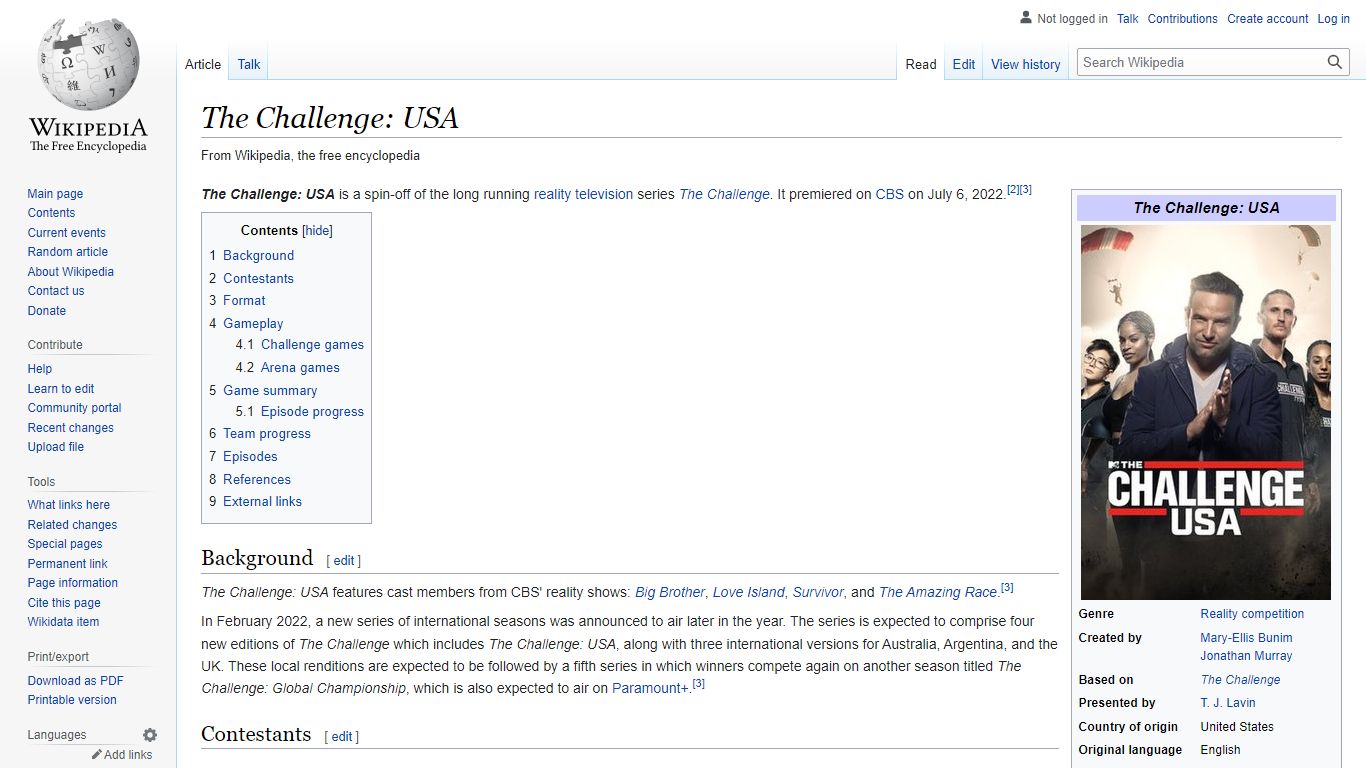Open Upload file link
The height and width of the screenshot is (768, 1366).
(x=56, y=447)
